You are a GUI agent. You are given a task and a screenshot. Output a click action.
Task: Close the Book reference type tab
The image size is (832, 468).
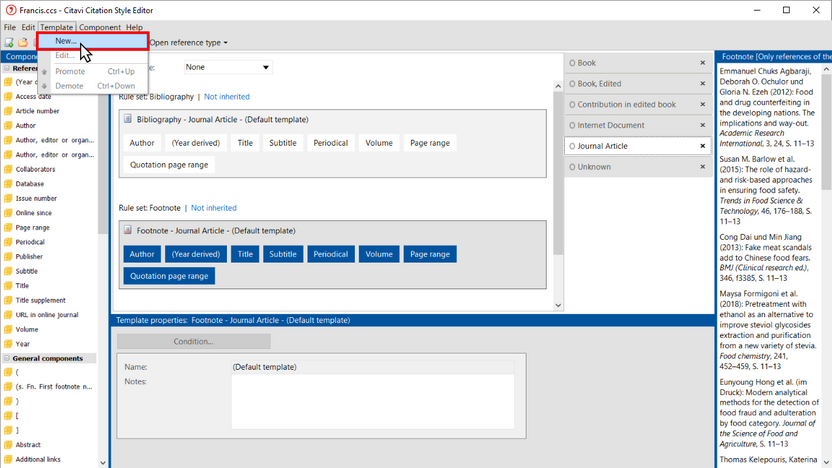pyautogui.click(x=703, y=63)
